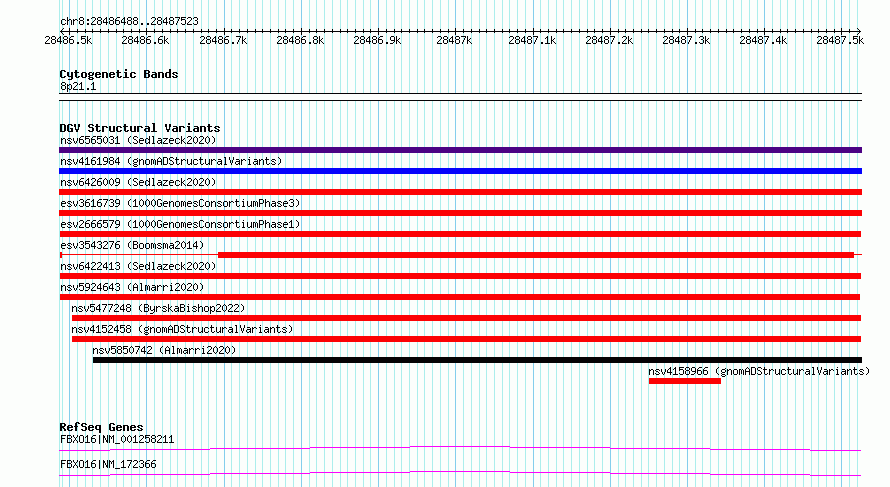Click the 28486.8k ruler tick label

(300, 41)
